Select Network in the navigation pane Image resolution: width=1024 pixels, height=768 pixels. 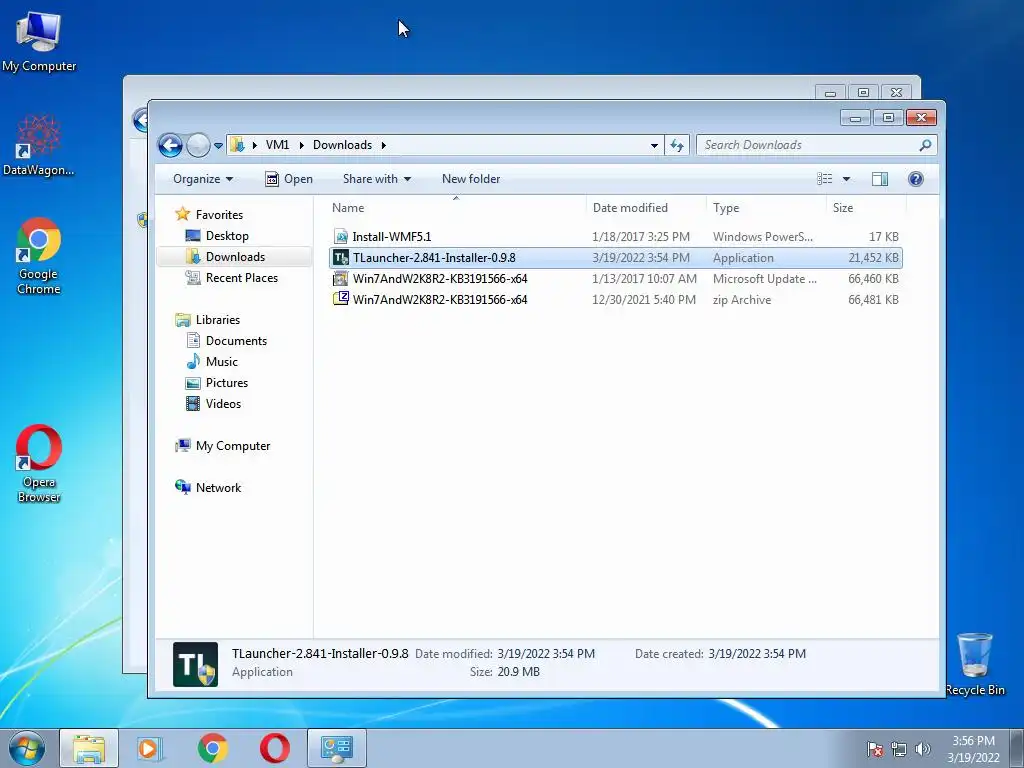tap(218, 487)
